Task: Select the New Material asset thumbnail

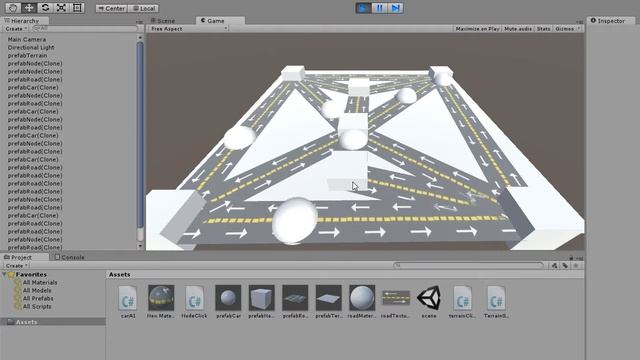Action: click(x=161, y=302)
